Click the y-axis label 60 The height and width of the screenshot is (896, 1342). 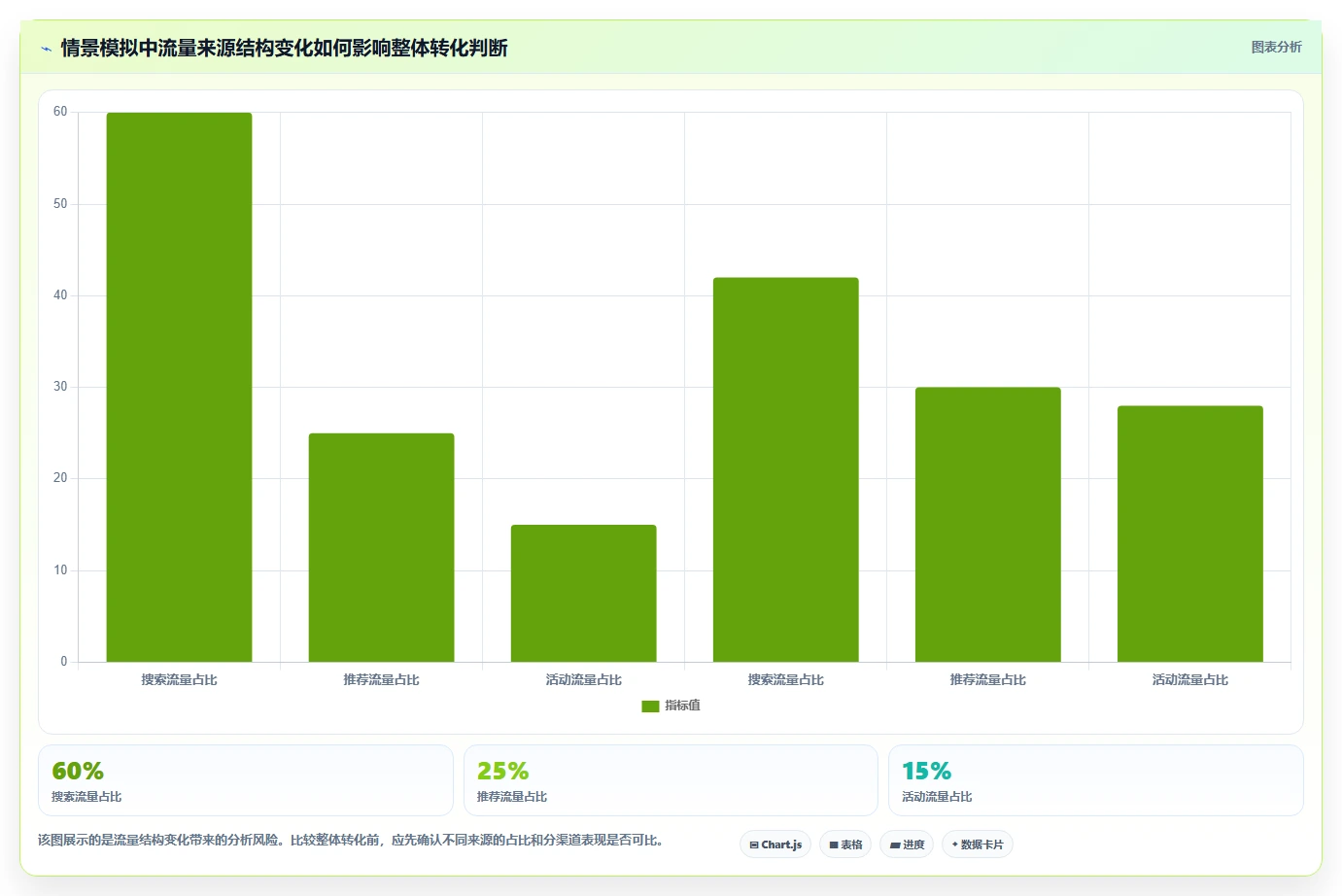pos(60,112)
